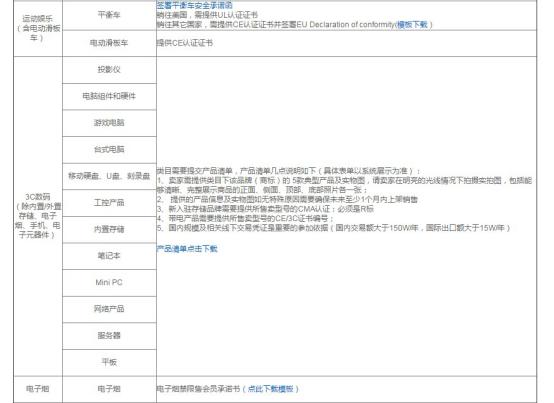Select the 平板 cell
The width and height of the screenshot is (554, 403).
pos(109,362)
